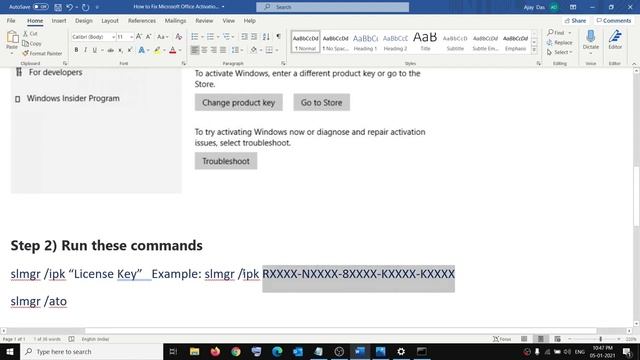Apply the red font color
This screenshot has height=360, width=640.
pos(173,50)
